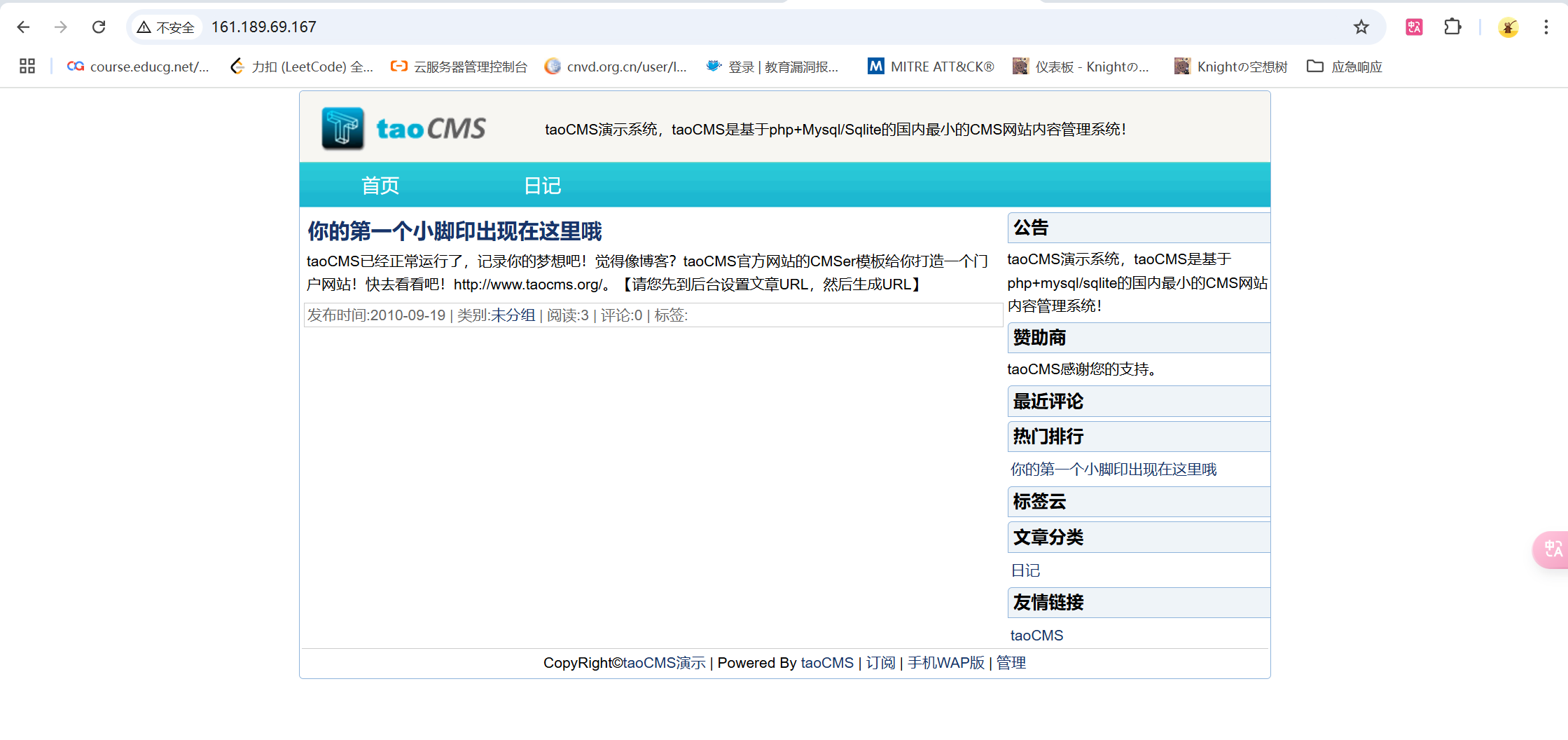Bookmark this page with the star icon
The height and width of the screenshot is (740, 1568).
click(x=1361, y=27)
